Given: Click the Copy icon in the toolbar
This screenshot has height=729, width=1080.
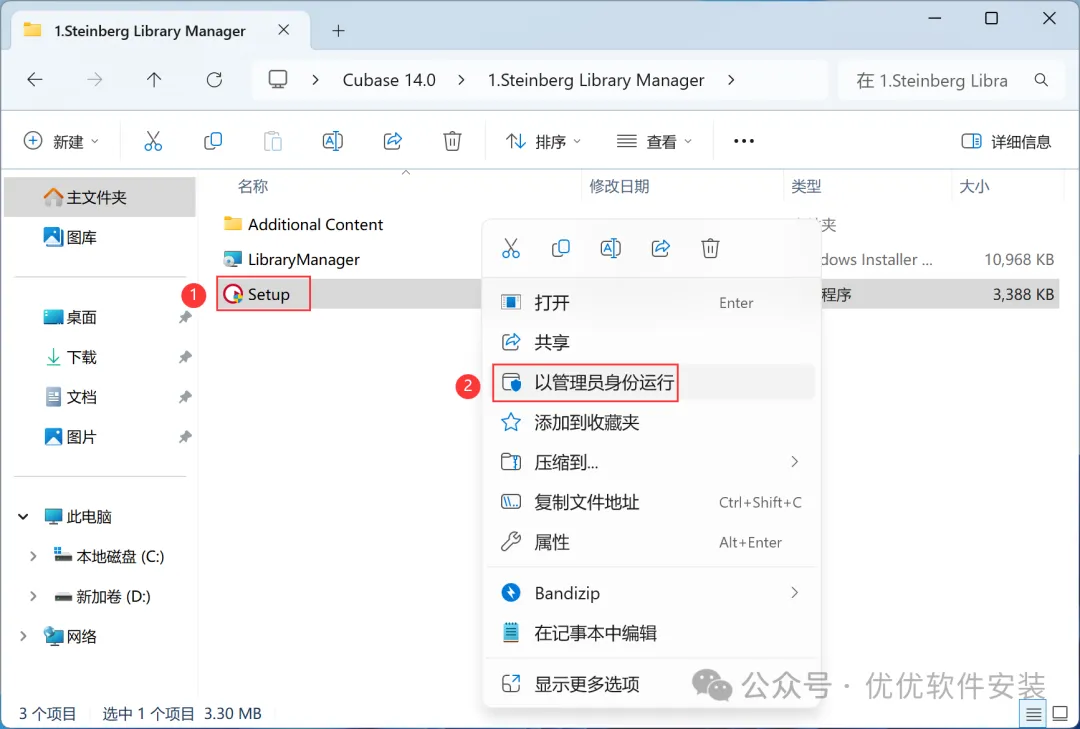Looking at the screenshot, I should tap(213, 141).
